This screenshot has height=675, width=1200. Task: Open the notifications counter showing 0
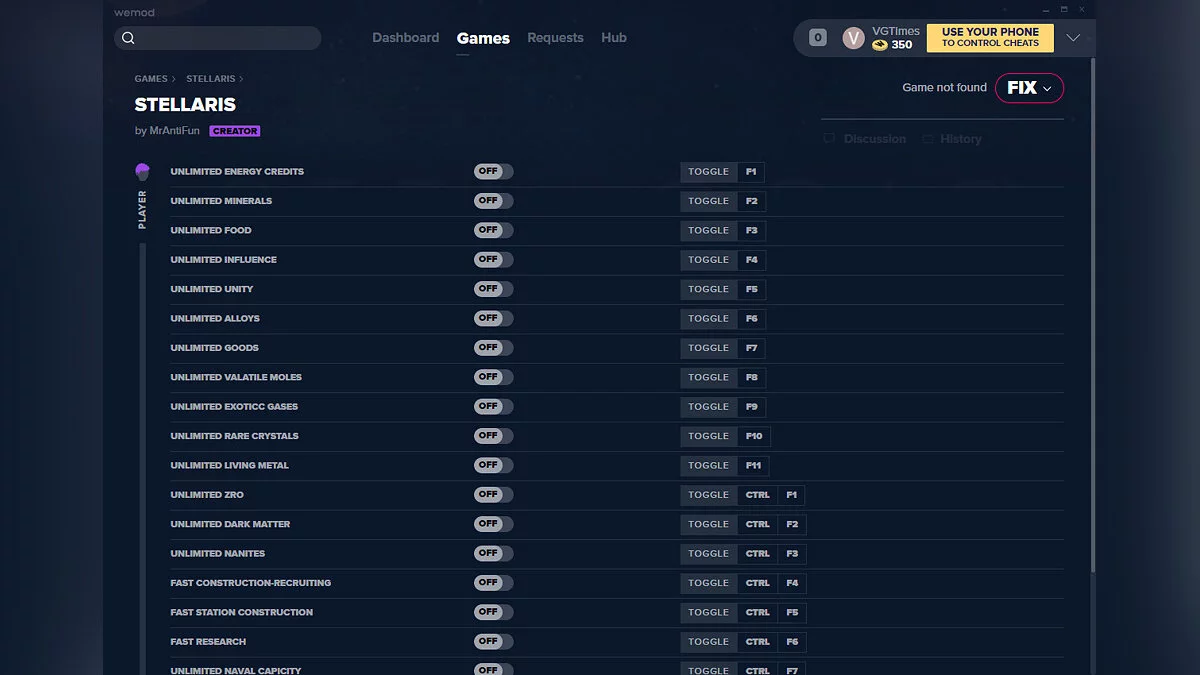click(818, 38)
